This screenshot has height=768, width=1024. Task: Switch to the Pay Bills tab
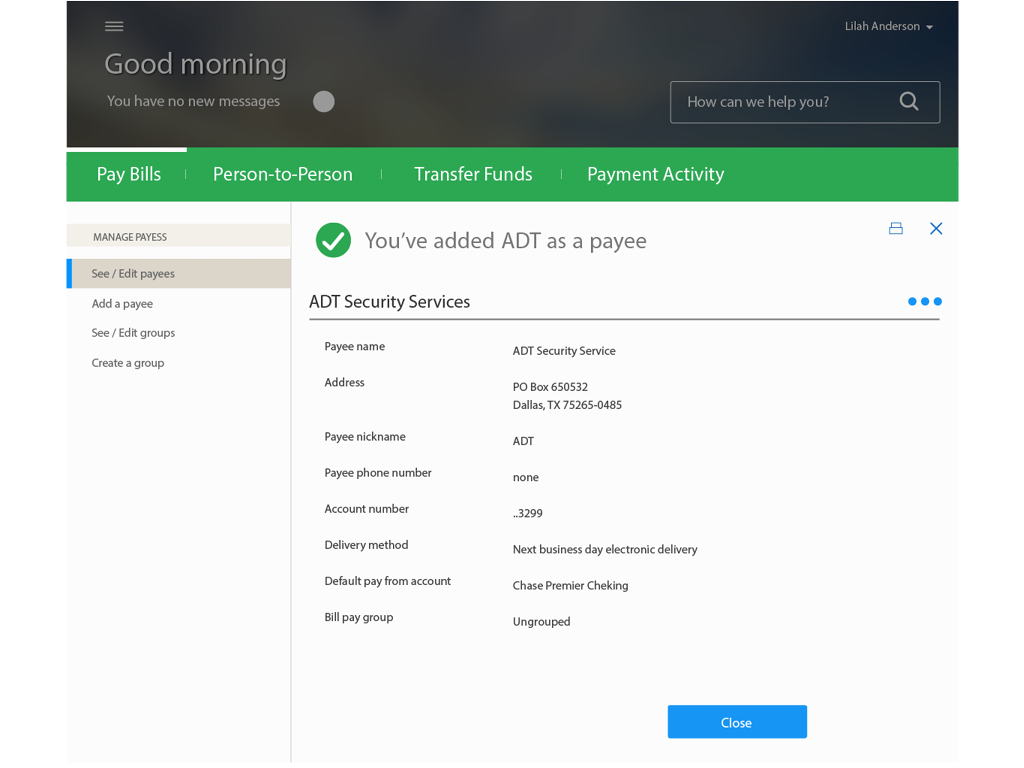(x=129, y=174)
